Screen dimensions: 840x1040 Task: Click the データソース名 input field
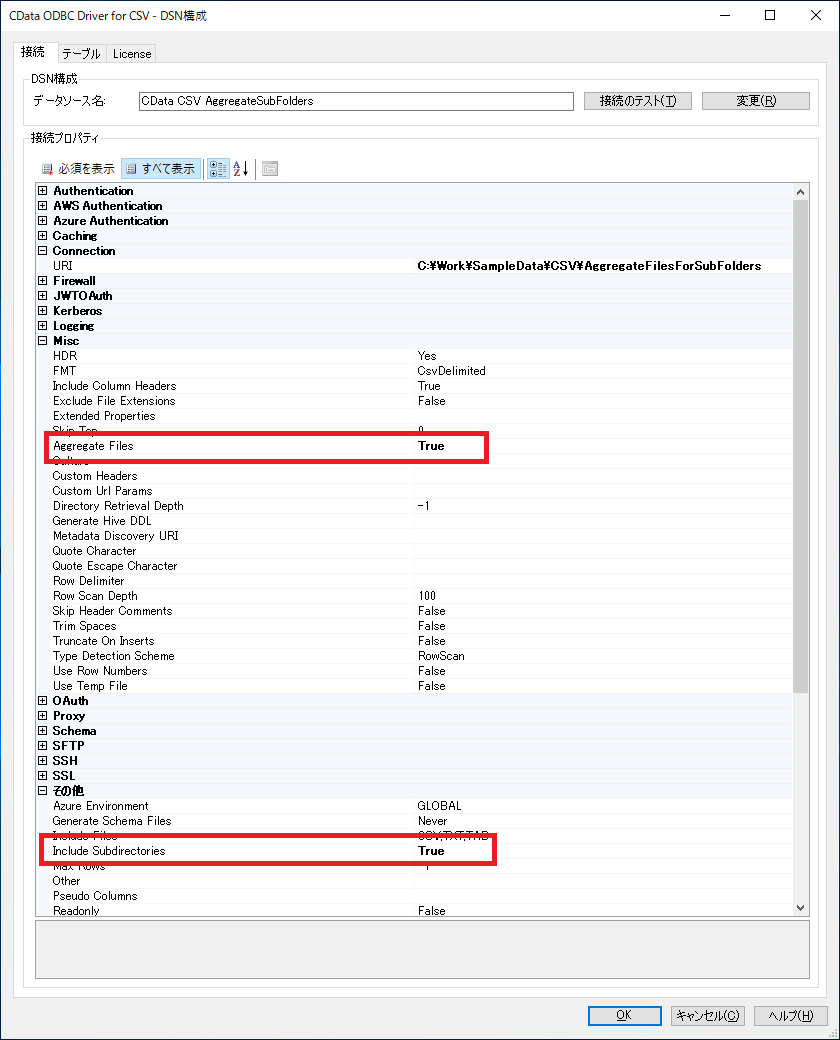pos(356,101)
